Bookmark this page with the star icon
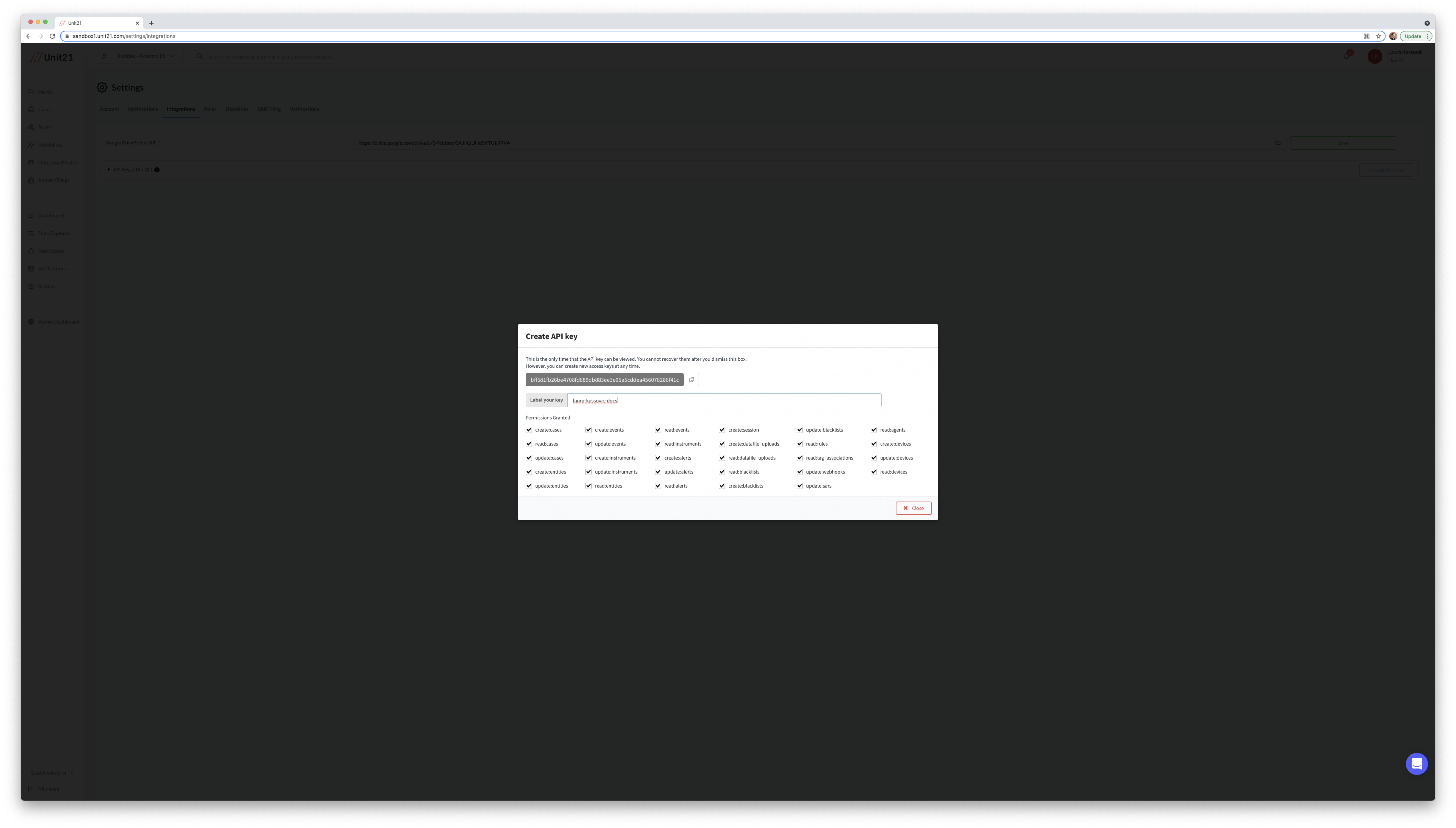Screen dimensions: 1456x828 (1379, 36)
